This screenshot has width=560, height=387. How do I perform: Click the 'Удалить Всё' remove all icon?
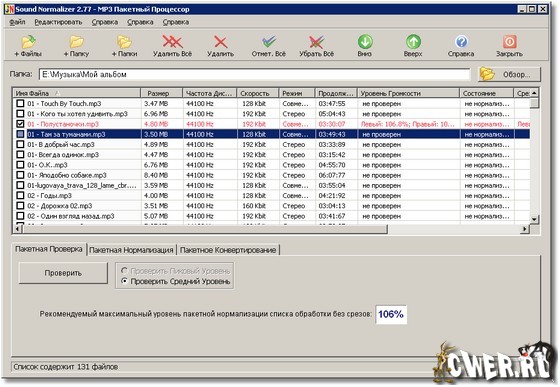pyautogui.click(x=172, y=42)
